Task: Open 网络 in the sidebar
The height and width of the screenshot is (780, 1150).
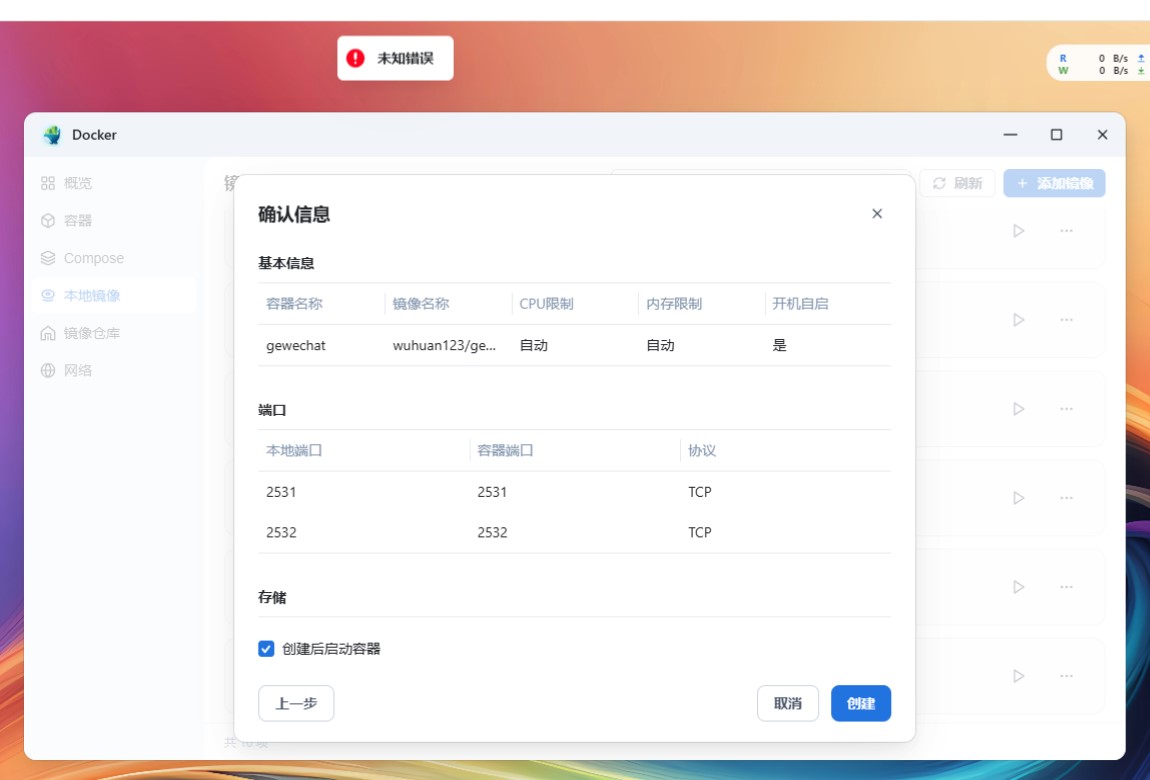Action: pyautogui.click(x=113, y=370)
